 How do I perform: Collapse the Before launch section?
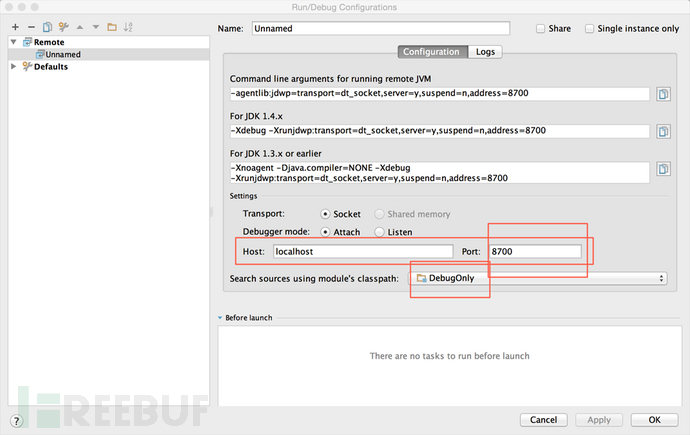(221, 318)
